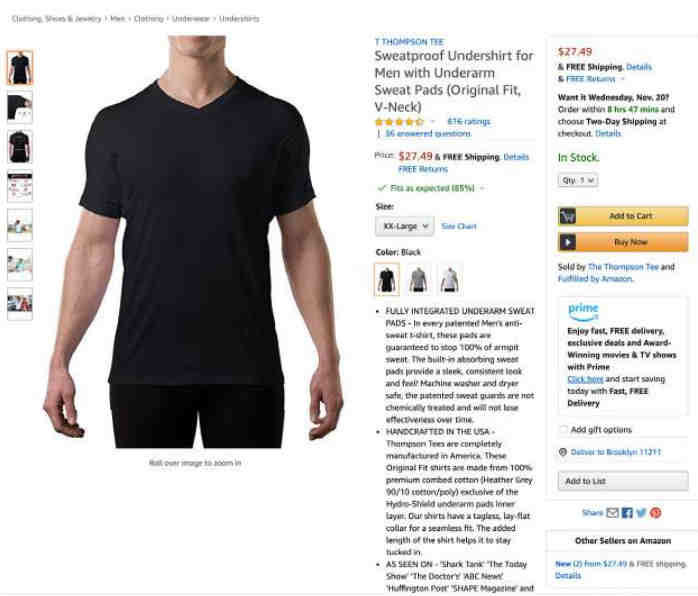Screen dimensions: 698x596
Task: Open the XX-Large size dropdown
Action: click(x=405, y=226)
